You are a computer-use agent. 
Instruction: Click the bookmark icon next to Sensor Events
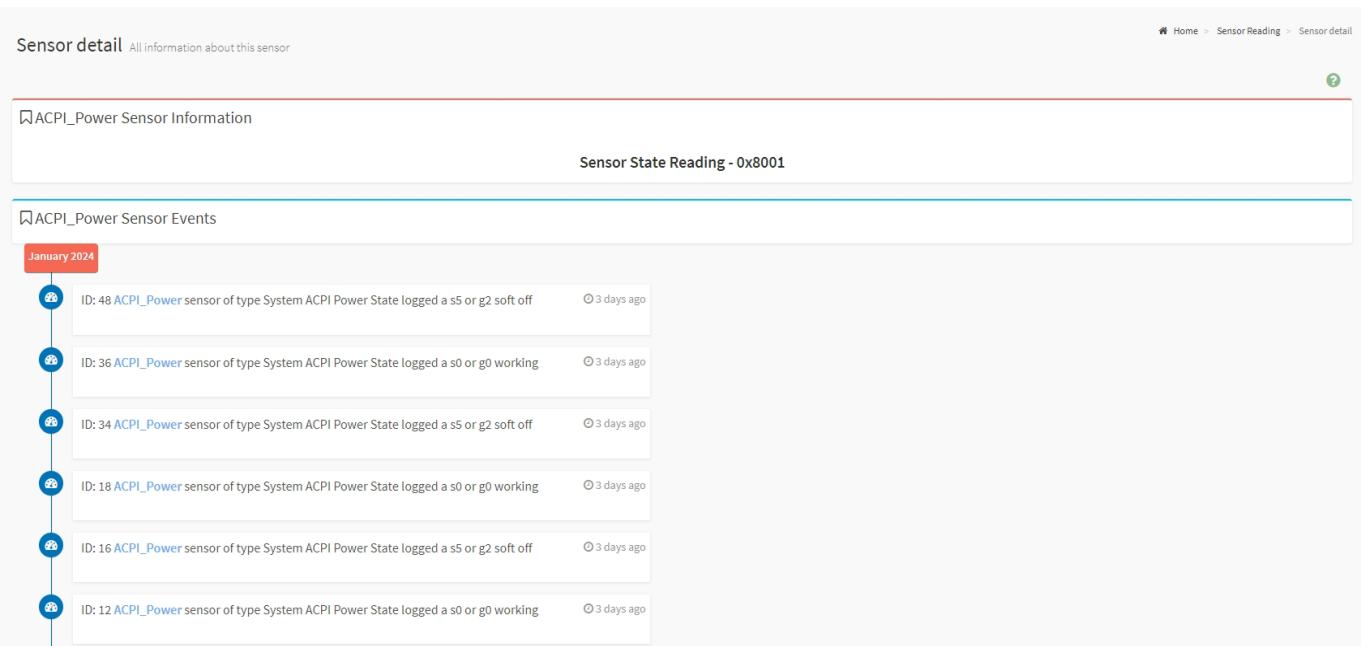click(26, 218)
